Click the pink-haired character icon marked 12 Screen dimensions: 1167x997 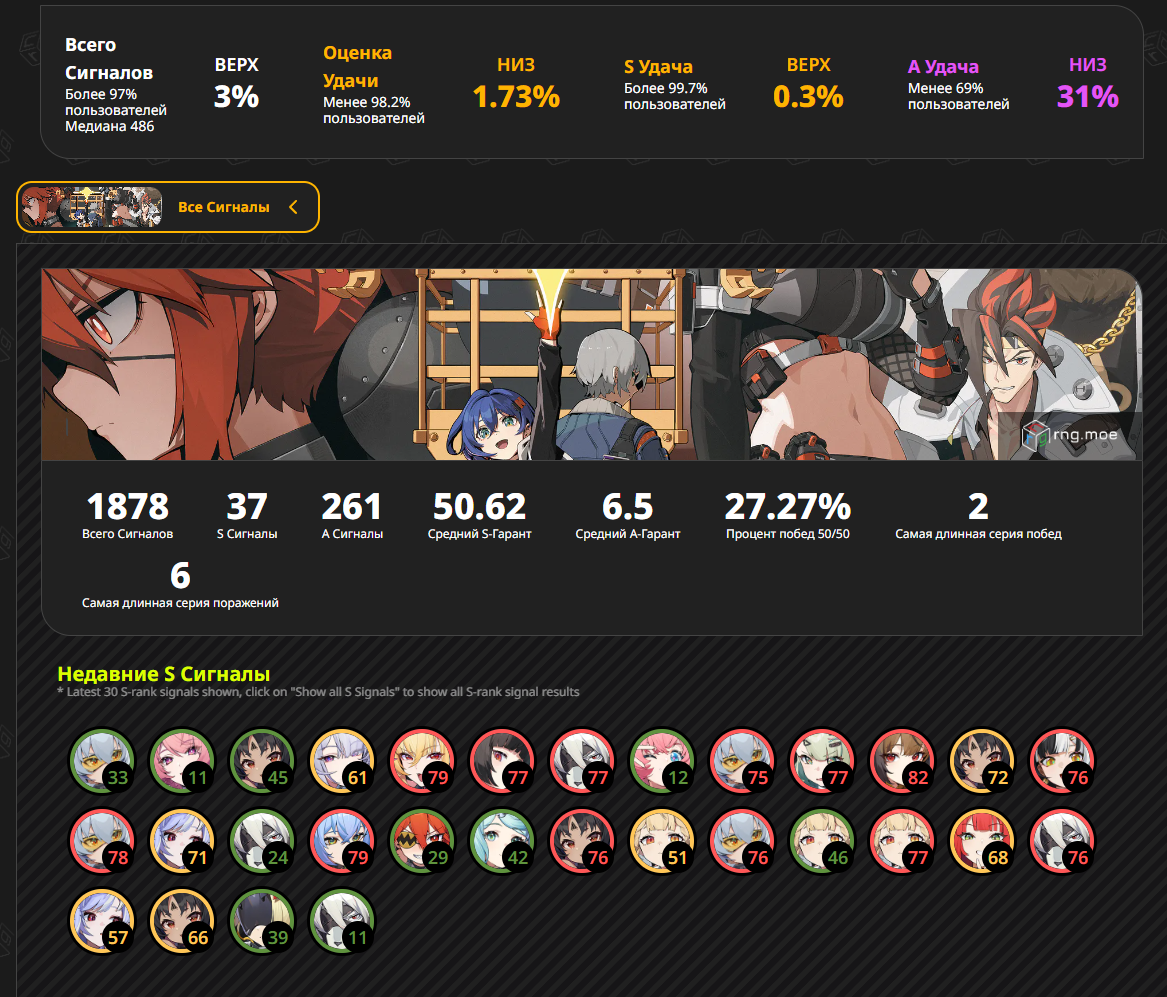pos(662,760)
